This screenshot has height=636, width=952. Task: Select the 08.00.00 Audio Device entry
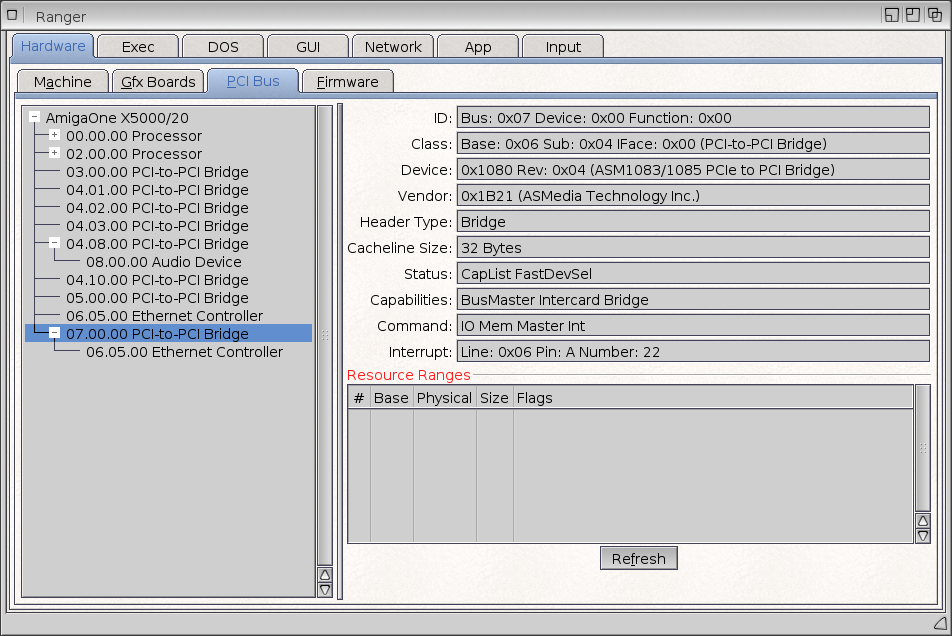coord(163,262)
